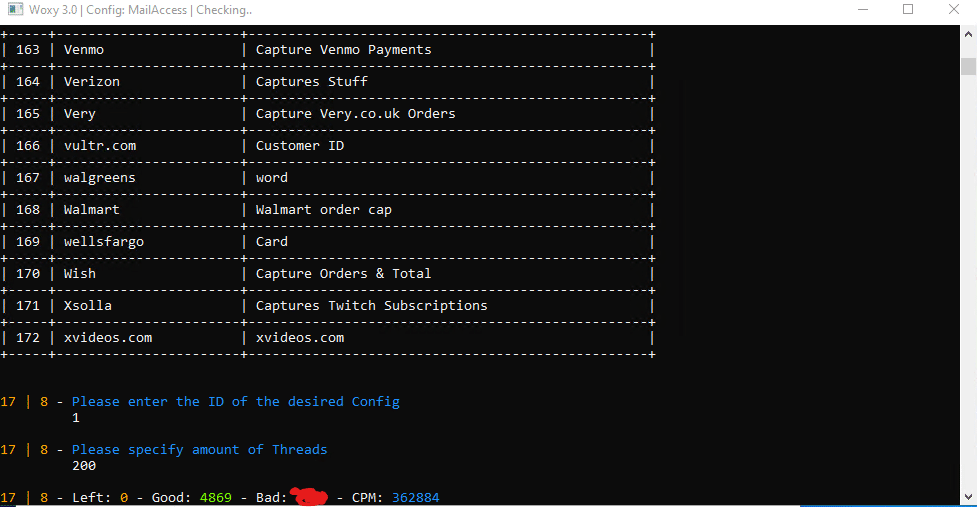Click the scrollbar up arrow
The width and height of the screenshot is (977, 507).
pyautogui.click(x=968, y=35)
